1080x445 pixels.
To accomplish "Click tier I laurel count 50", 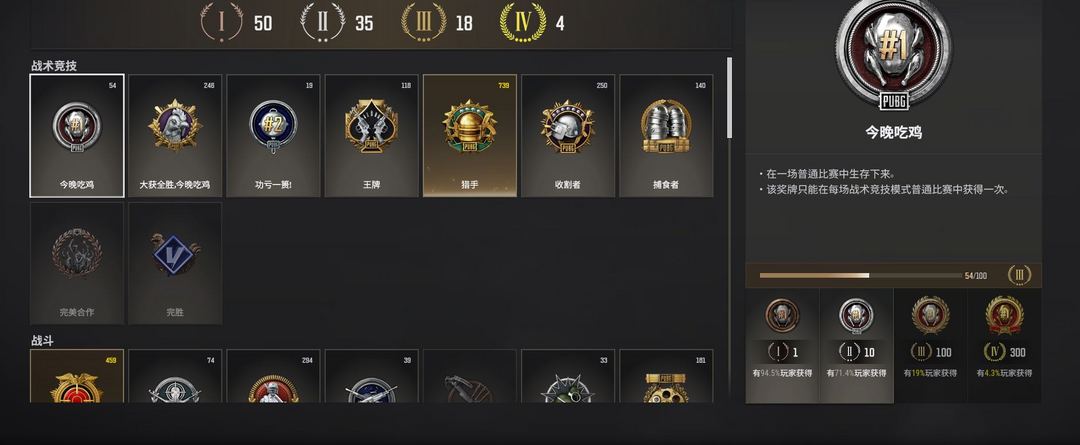I will click(x=236, y=22).
